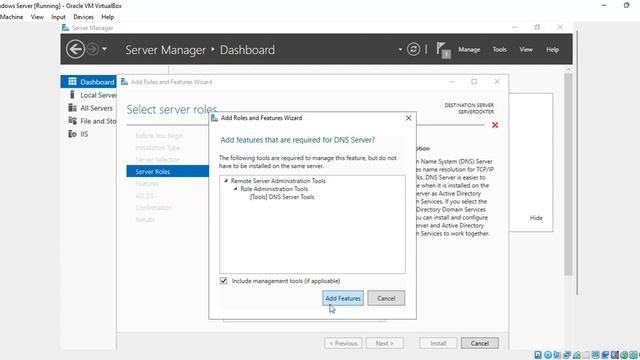The height and width of the screenshot is (360, 640).
Task: Click the VirtualBox display status icon
Action: click(x=596, y=355)
